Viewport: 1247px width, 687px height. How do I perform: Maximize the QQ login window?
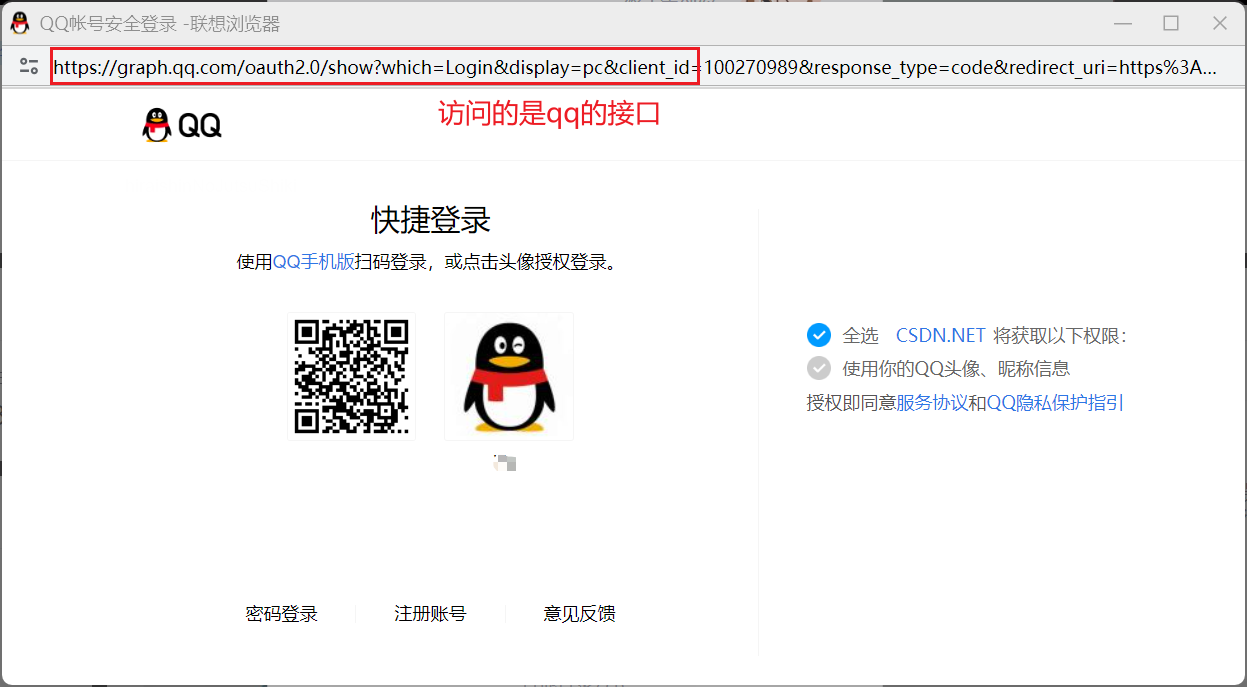click(x=1171, y=23)
